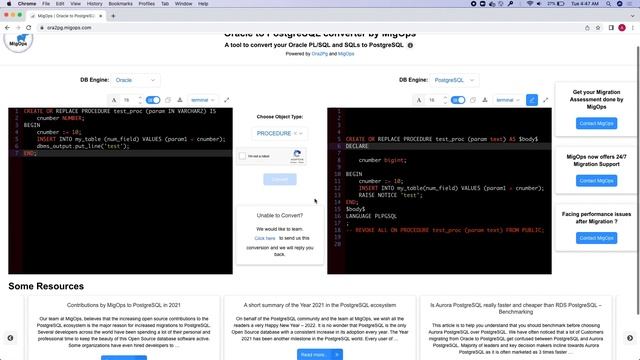The image size is (640, 360).
Task: Open the Oracle editor terminal theme dropdown
Action: point(202,100)
